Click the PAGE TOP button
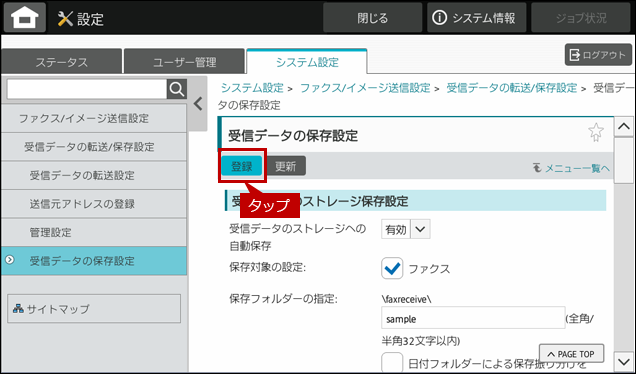Viewport: 636px width, 374px height. click(571, 354)
